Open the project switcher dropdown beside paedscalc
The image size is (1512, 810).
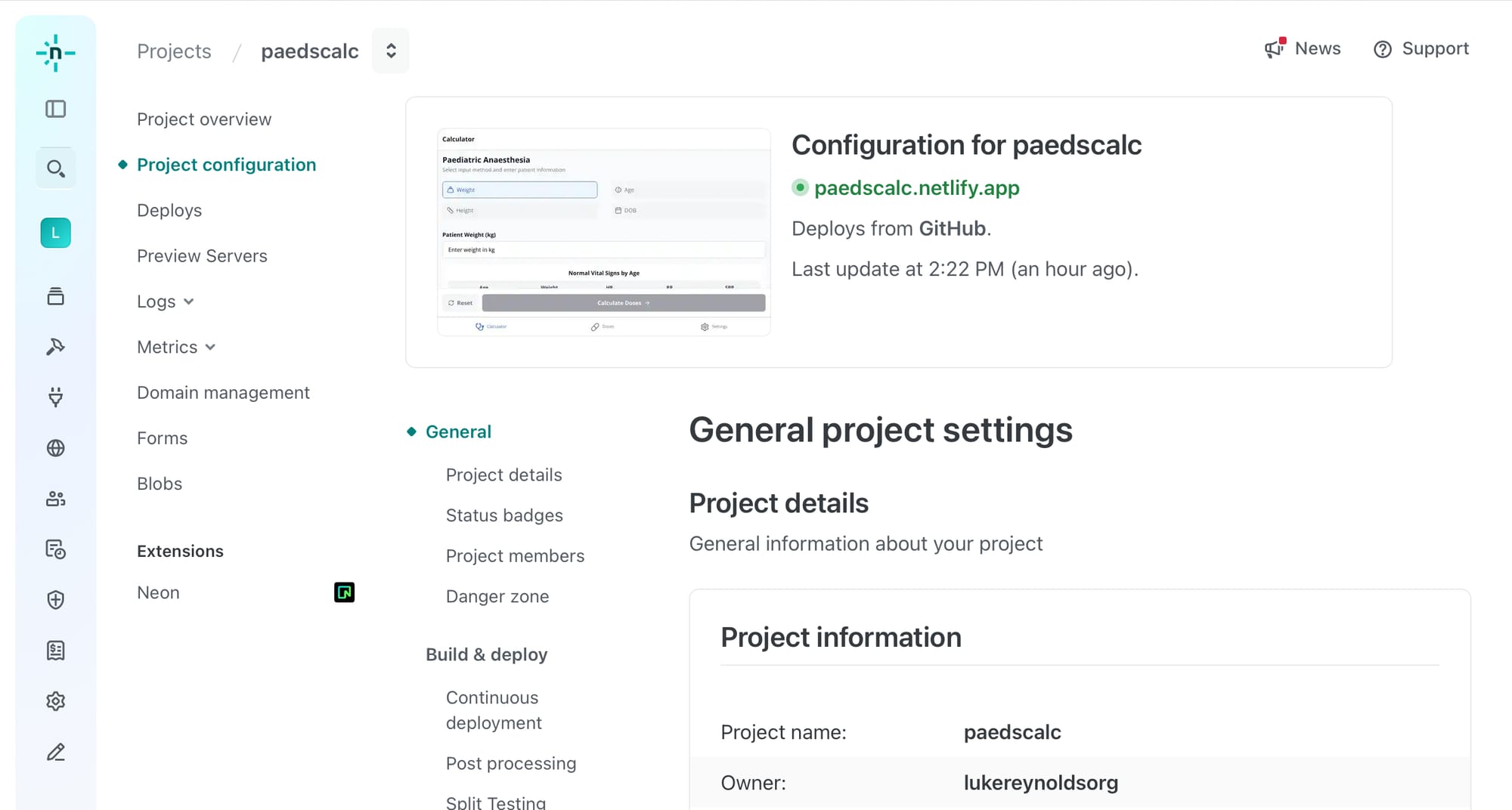391,51
